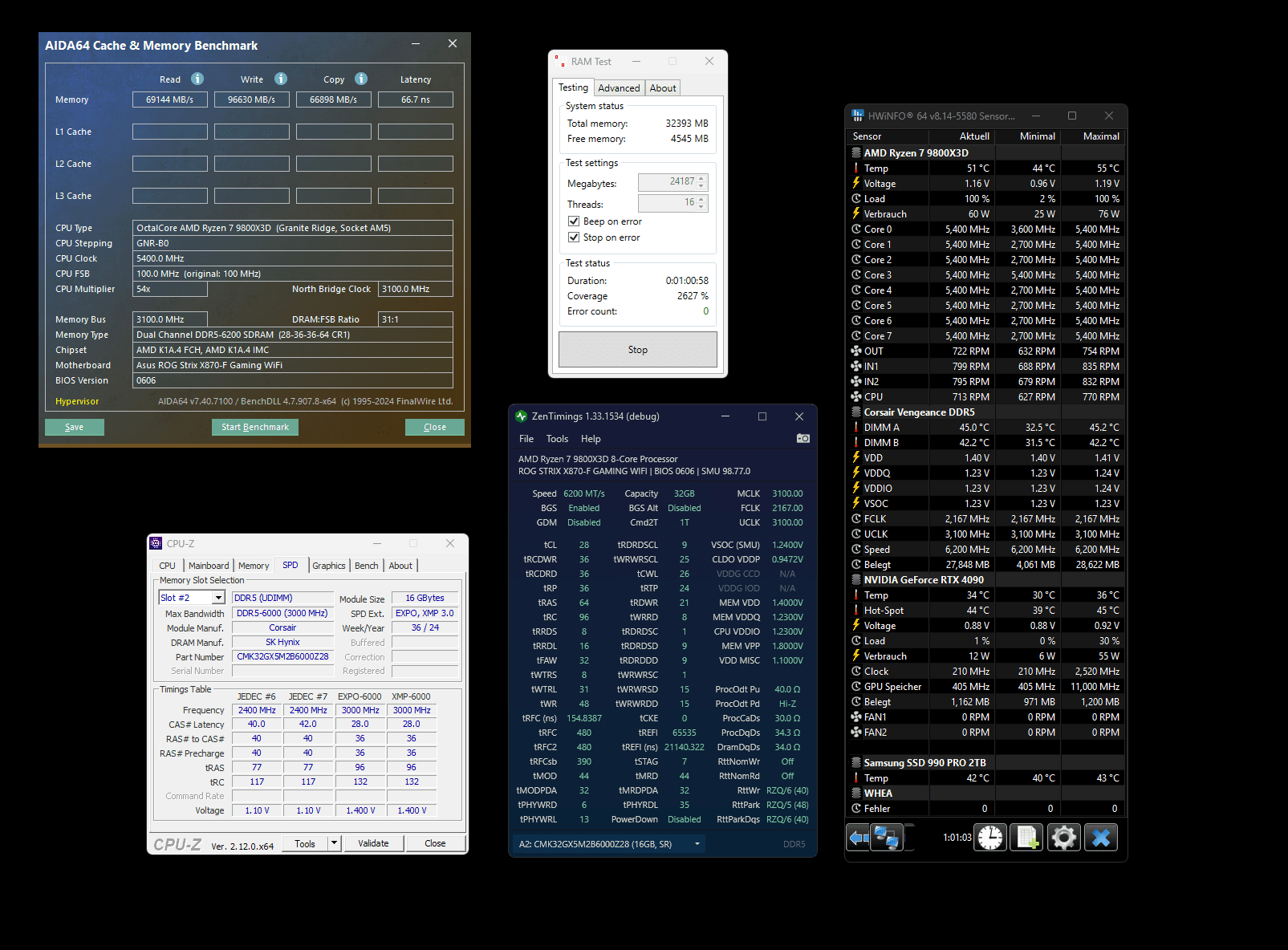Image resolution: width=1288 pixels, height=950 pixels.
Task: Click the Corsair Vengeance DDR5 section icon
Action: point(856,412)
